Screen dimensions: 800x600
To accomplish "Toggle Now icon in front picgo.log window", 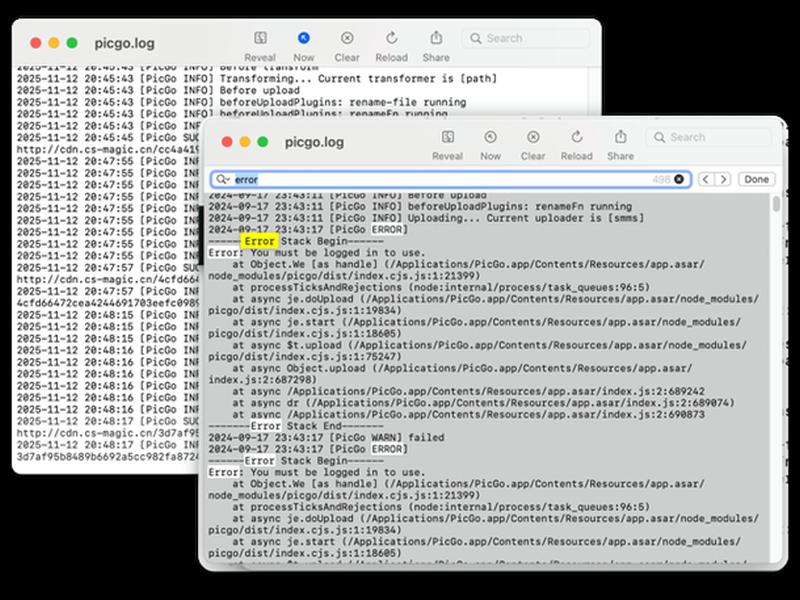I will point(490,137).
